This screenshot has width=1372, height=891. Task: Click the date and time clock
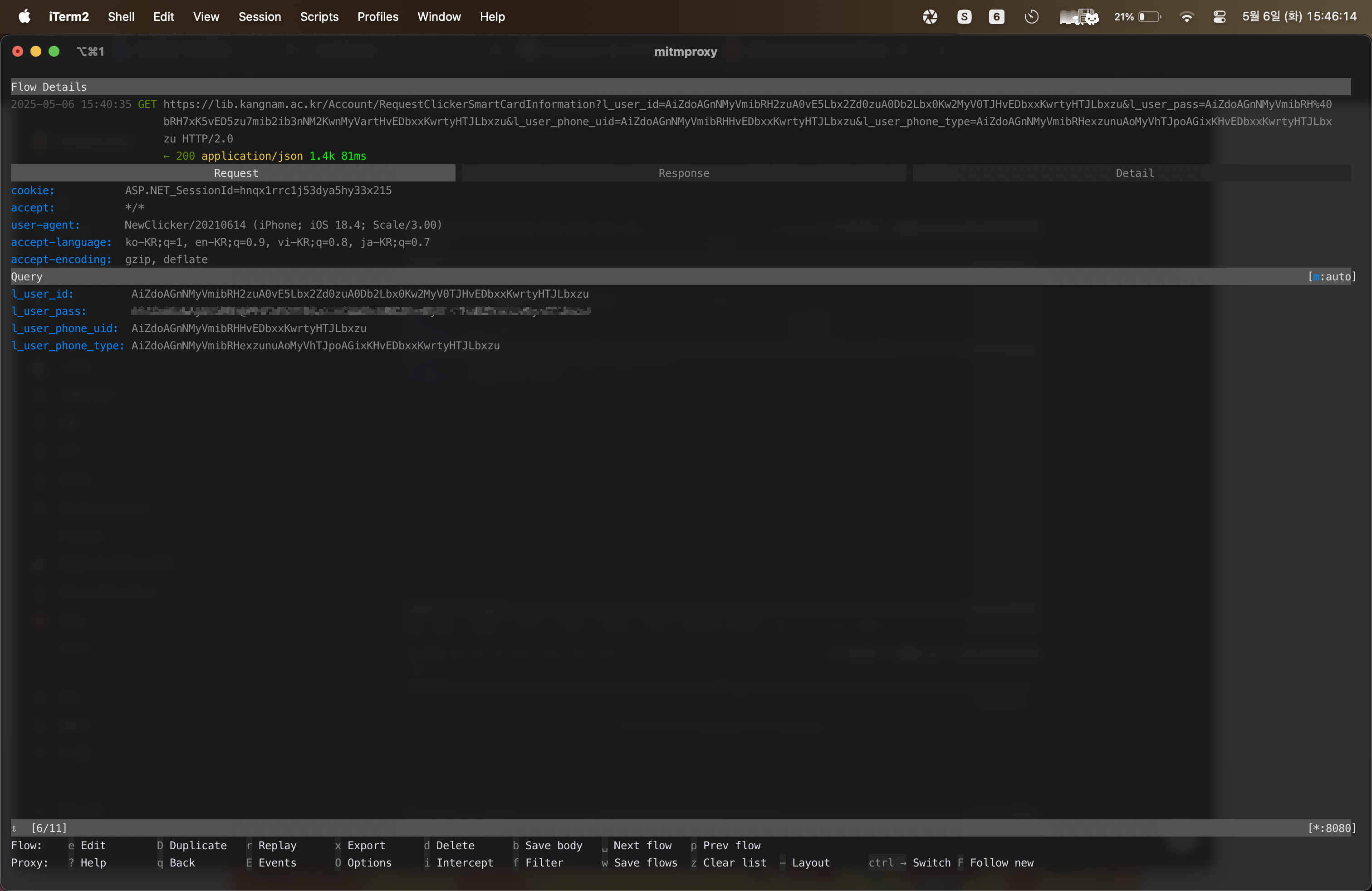coord(1299,17)
